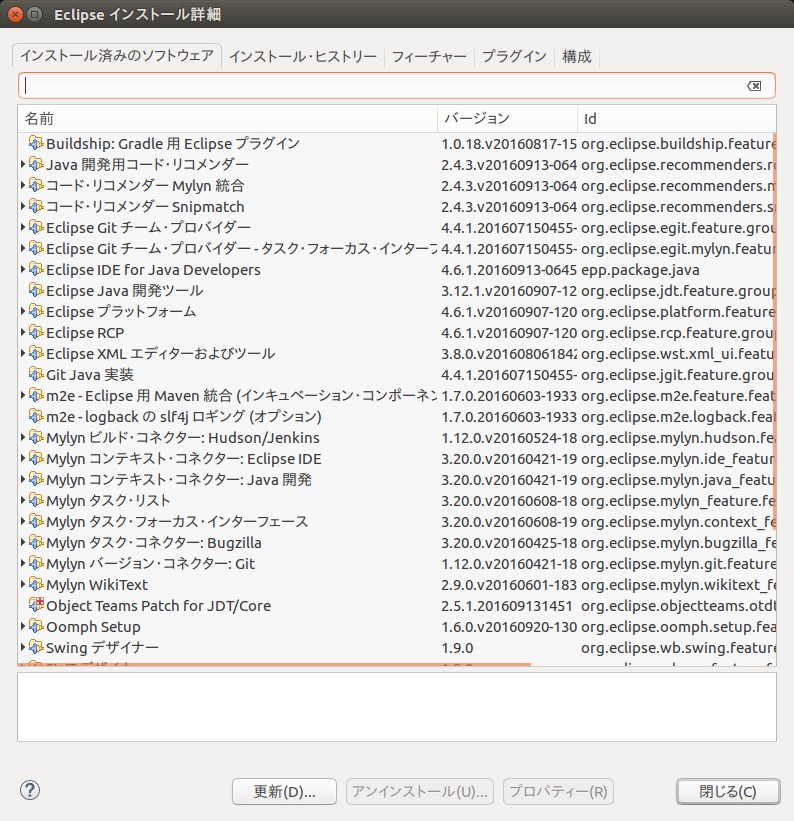Open the プラグイン tab

(x=514, y=57)
